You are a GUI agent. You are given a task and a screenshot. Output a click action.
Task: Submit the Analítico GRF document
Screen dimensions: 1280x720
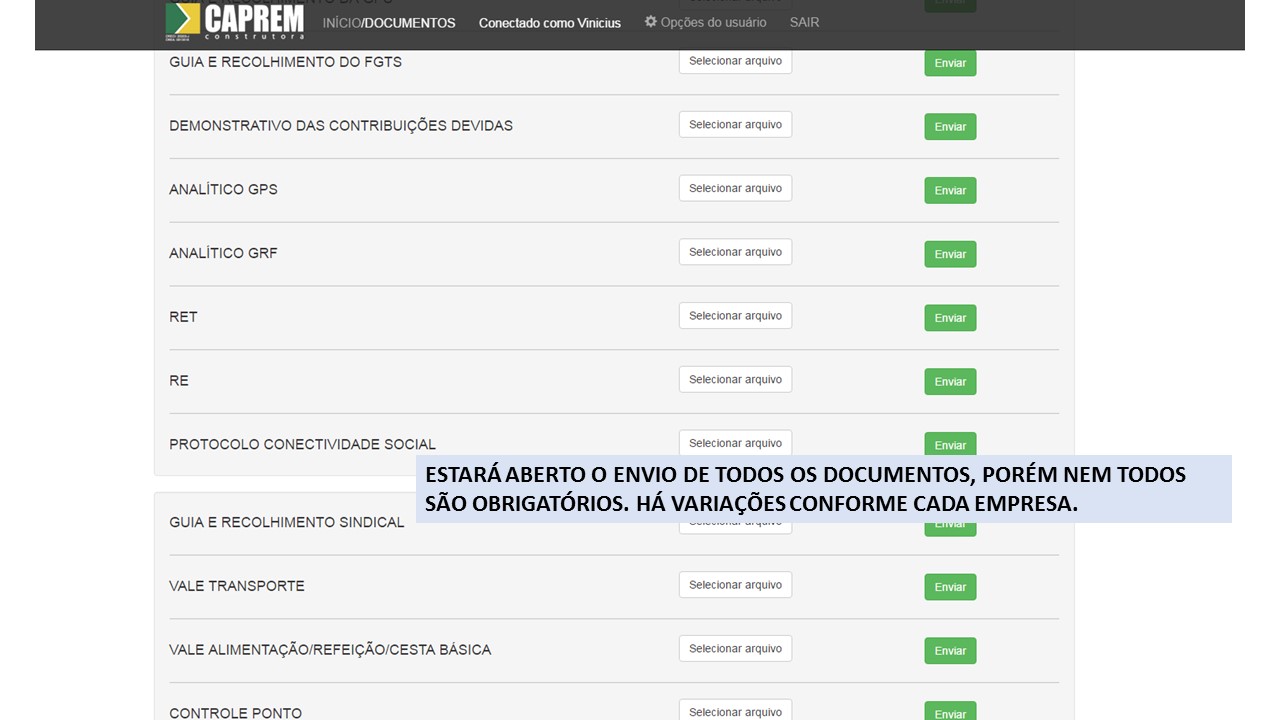tap(950, 254)
